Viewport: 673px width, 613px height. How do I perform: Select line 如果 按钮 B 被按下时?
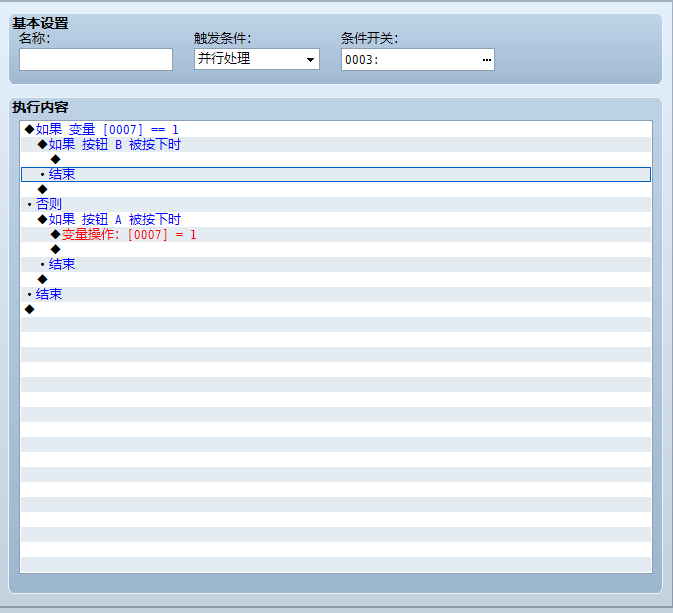point(336,145)
